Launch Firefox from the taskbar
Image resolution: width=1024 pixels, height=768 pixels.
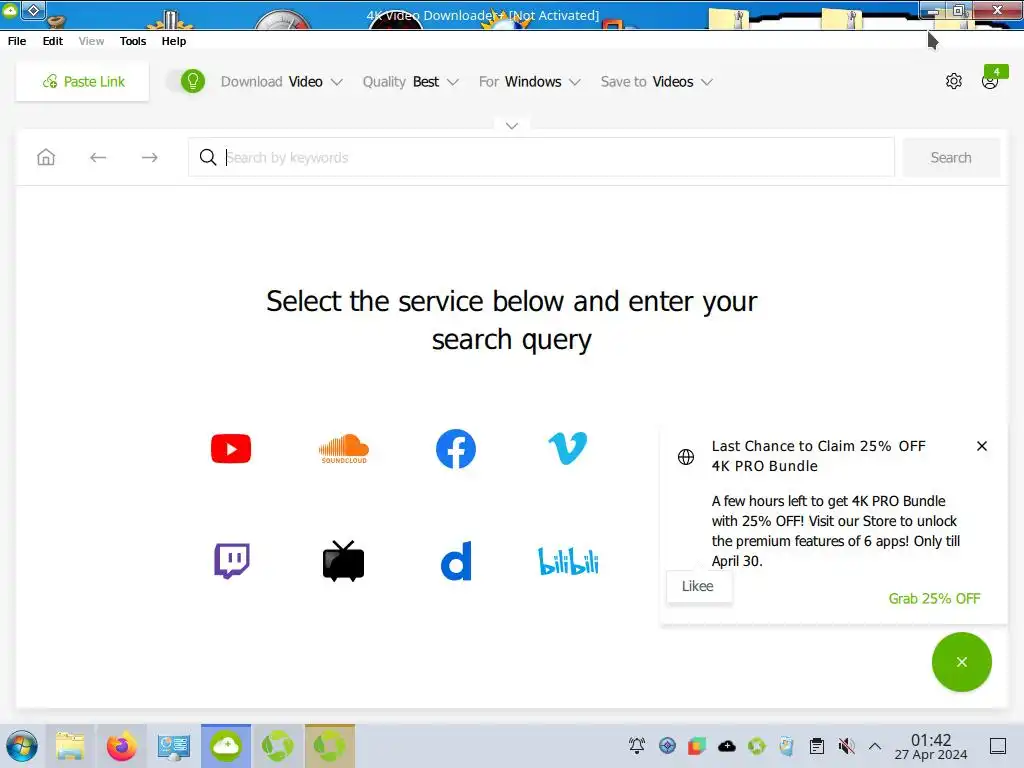(121, 746)
